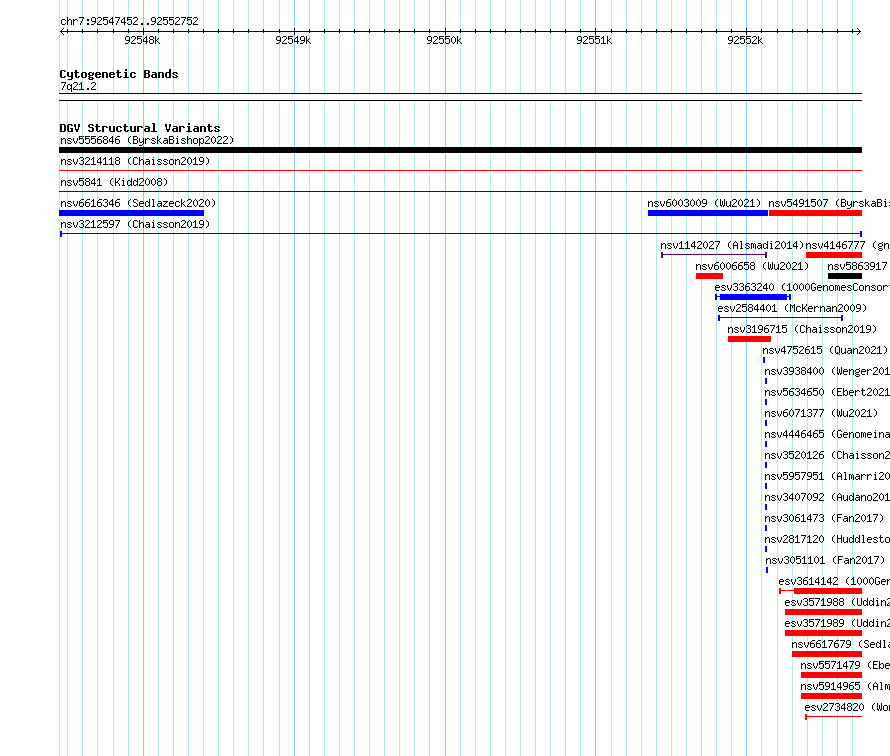This screenshot has width=890, height=756.
Task: Click the red esv3571988 variant bar
Action: [x=824, y=612]
